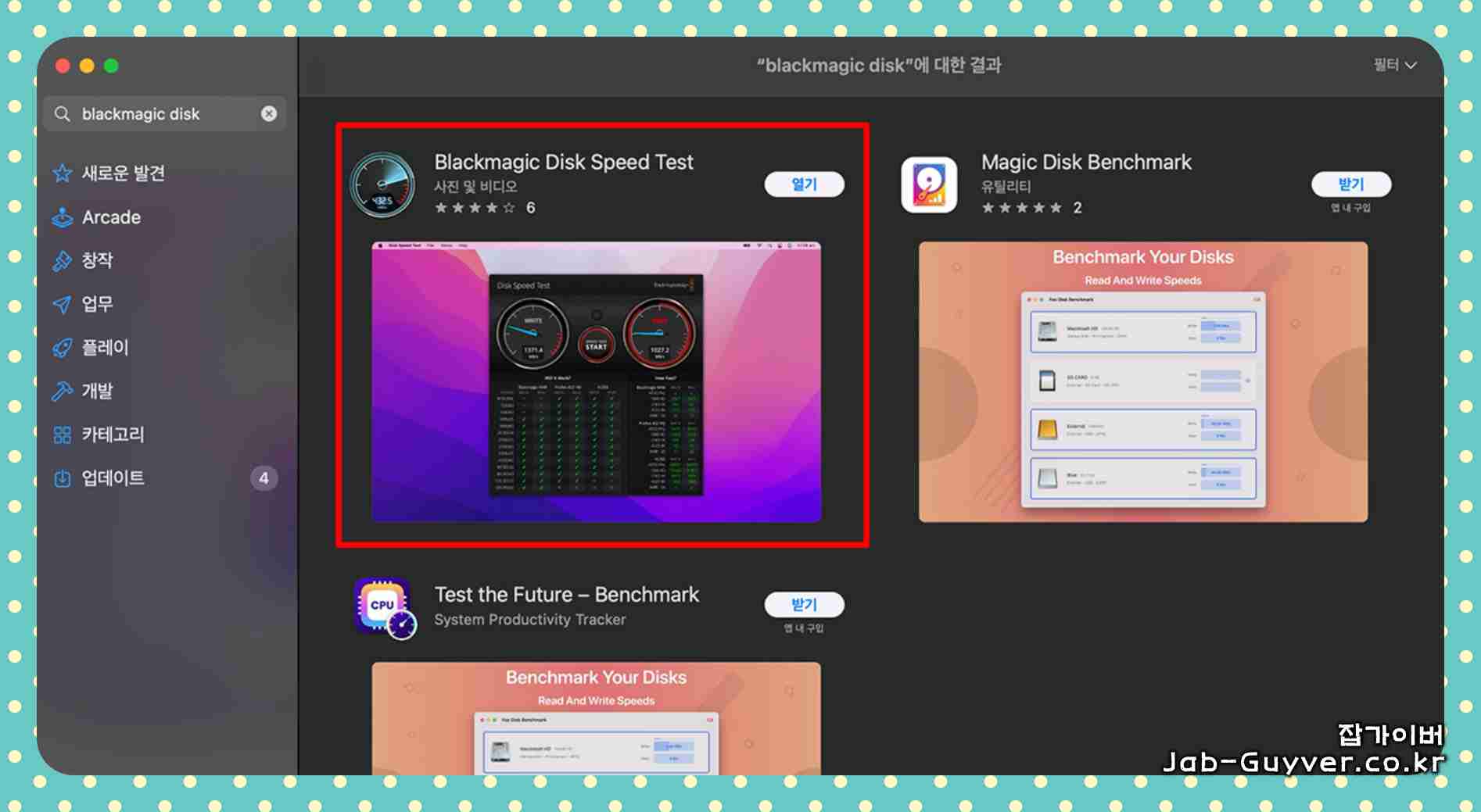This screenshot has width=1481, height=812.
Task: Click the green fullscreen window button
Action: coord(111,66)
